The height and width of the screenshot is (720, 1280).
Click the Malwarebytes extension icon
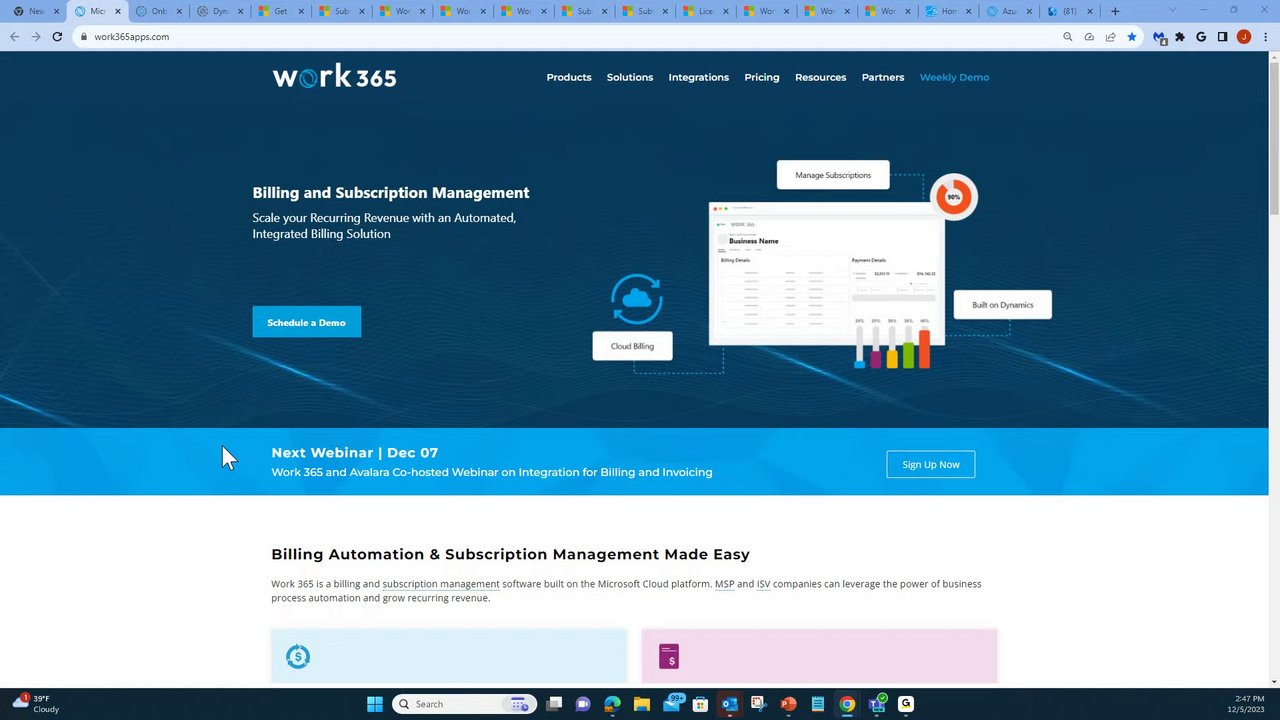[x=1159, y=37]
